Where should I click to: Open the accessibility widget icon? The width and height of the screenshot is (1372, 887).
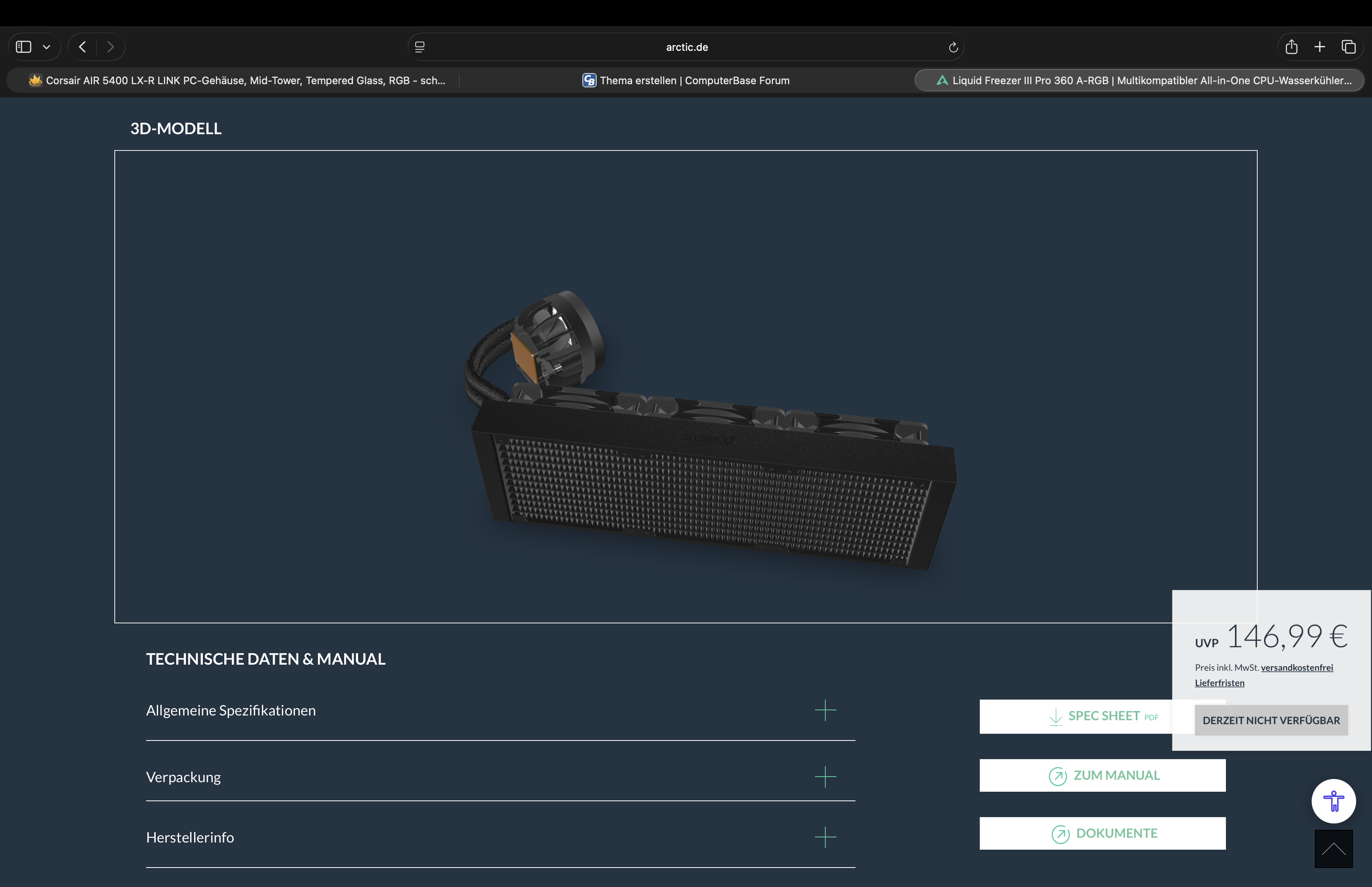[x=1333, y=800]
